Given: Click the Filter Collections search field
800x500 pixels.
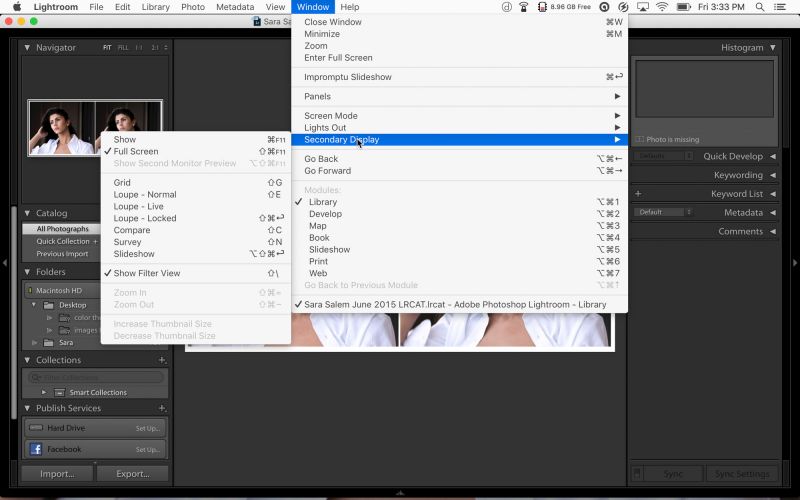Looking at the screenshot, I should [x=95, y=377].
